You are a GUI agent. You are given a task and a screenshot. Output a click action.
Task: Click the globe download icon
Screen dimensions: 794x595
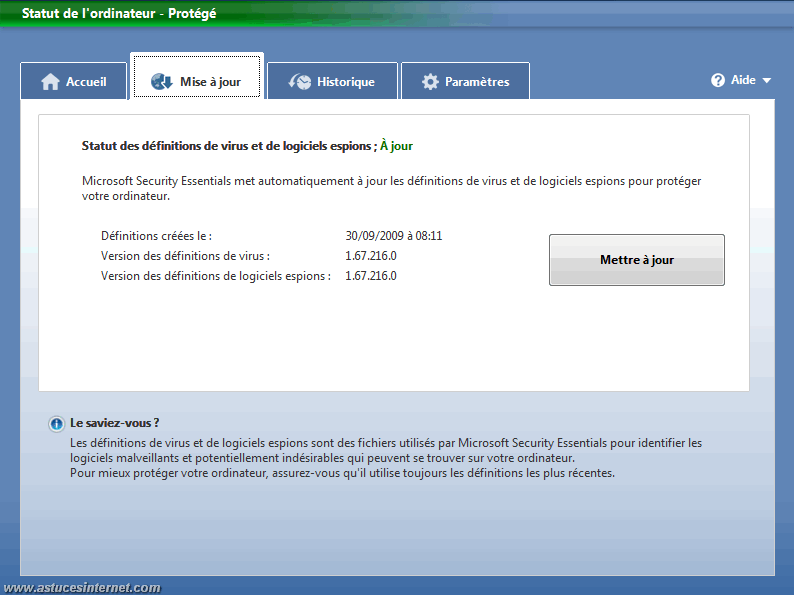tap(162, 82)
